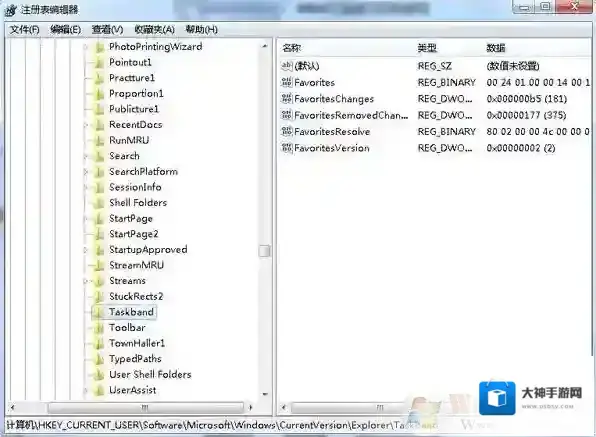Click the 0x00000177 (375) data cell
The width and height of the screenshot is (596, 437).
pyautogui.click(x=526, y=115)
